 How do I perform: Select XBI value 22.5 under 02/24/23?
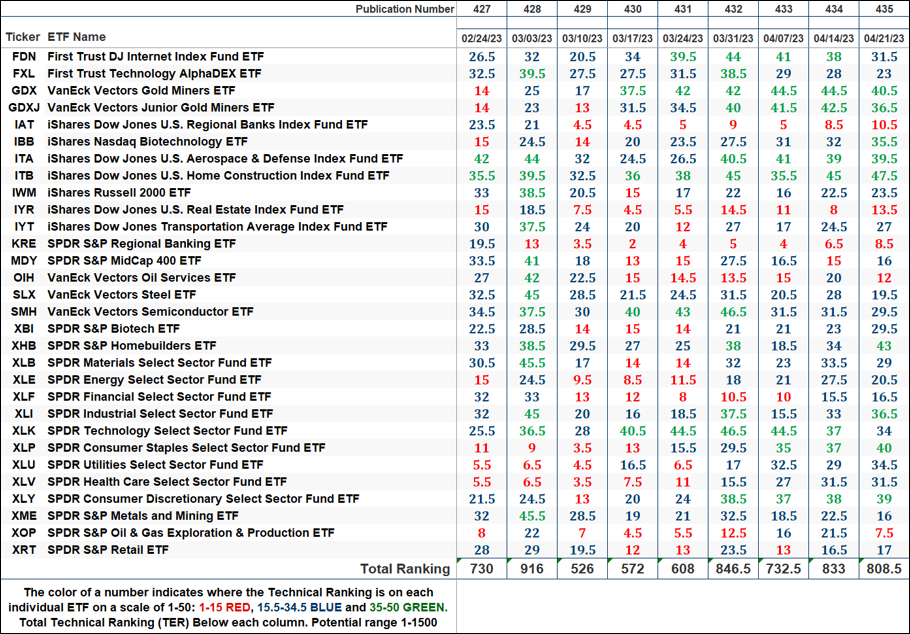[x=482, y=329]
